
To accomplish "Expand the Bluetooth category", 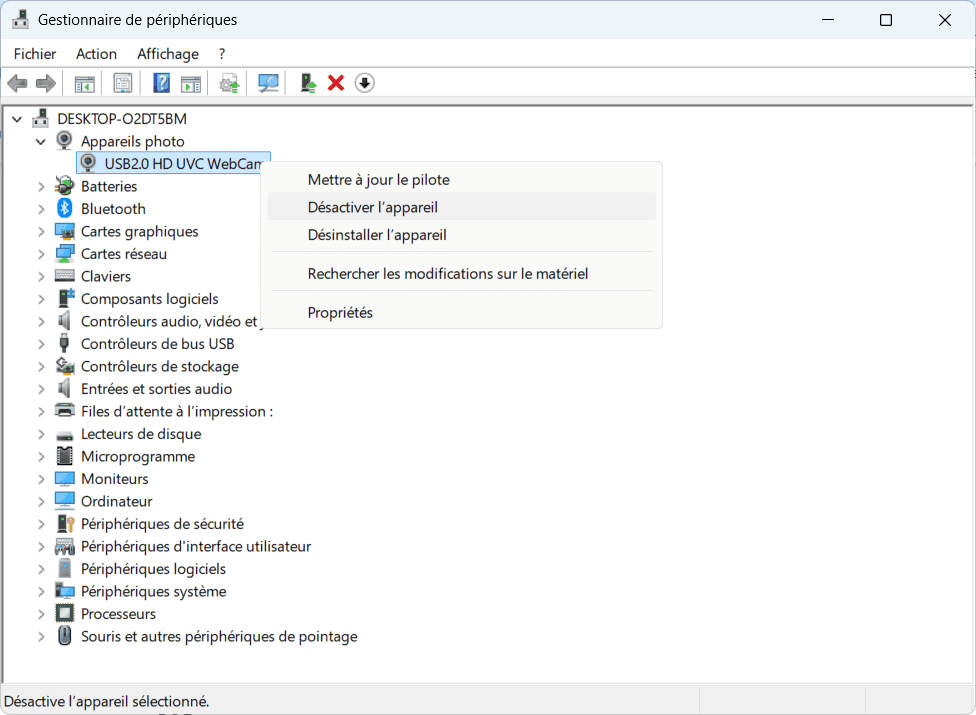I will click(x=41, y=209).
